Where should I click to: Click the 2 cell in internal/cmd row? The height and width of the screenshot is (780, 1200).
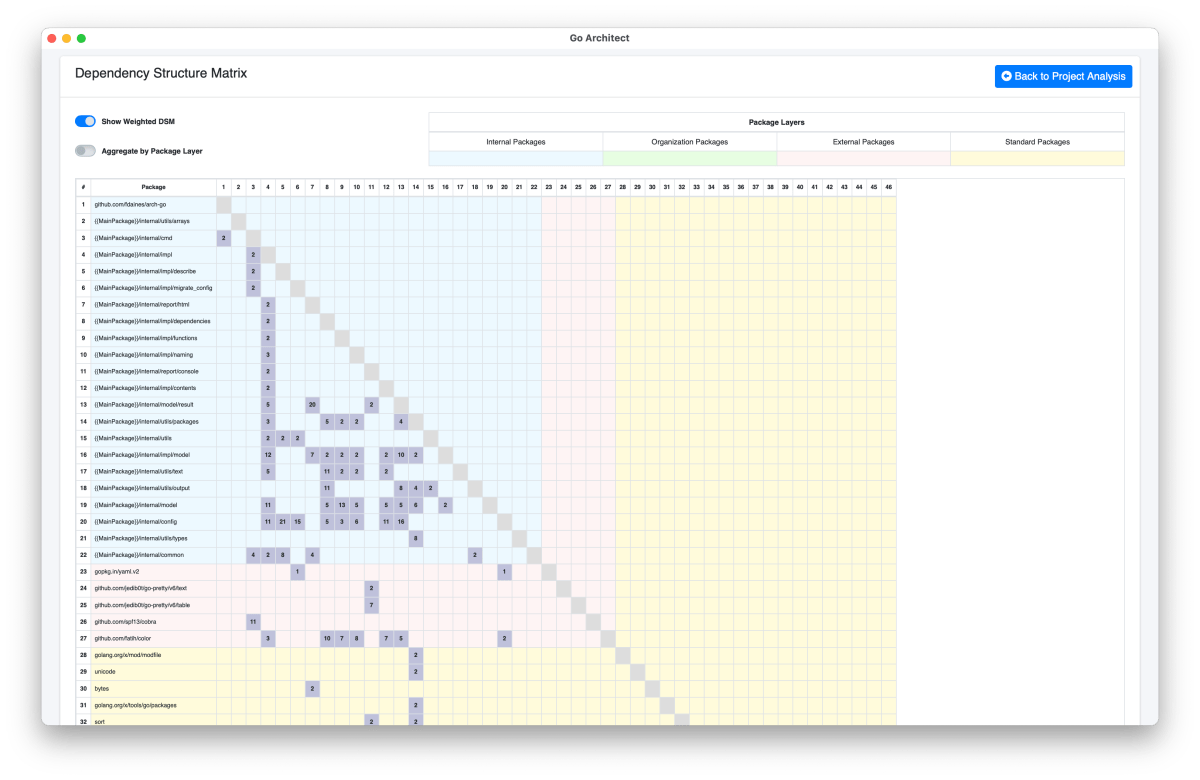[x=224, y=238]
